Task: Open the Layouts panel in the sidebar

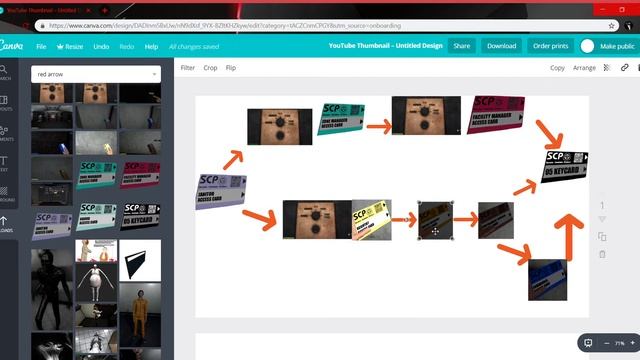Action: [x=4, y=103]
